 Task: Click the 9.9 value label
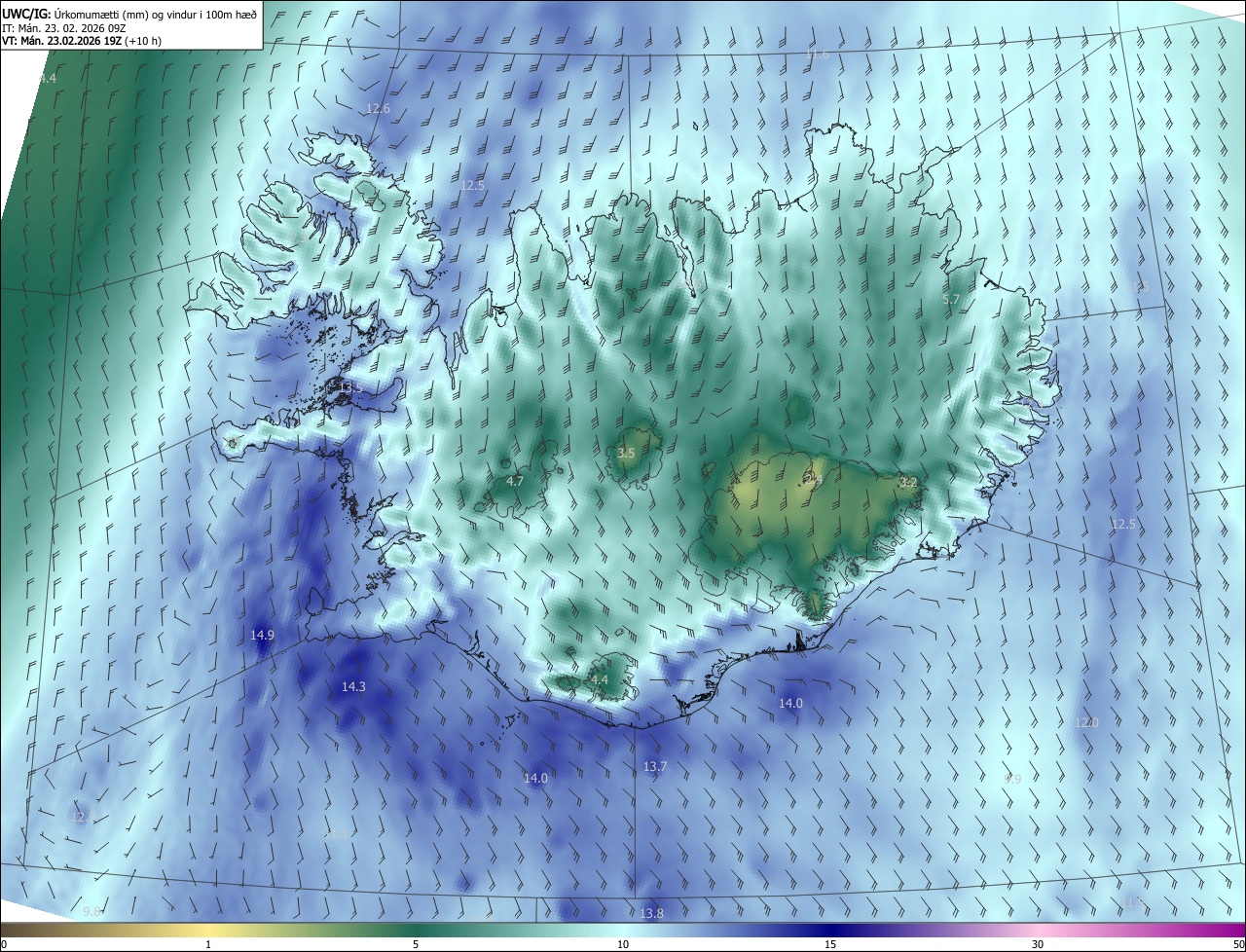pyautogui.click(x=1013, y=779)
